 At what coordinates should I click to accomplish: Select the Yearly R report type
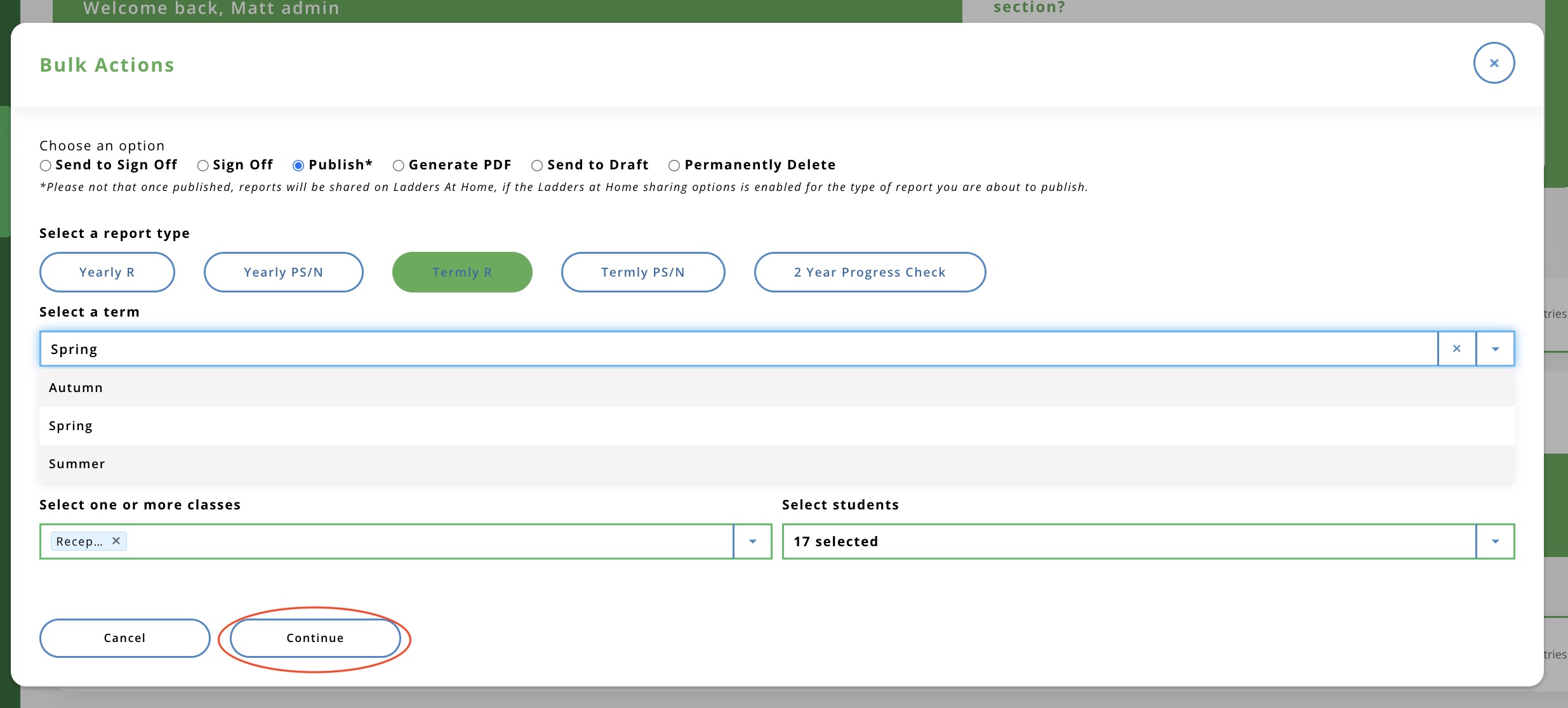pos(107,272)
